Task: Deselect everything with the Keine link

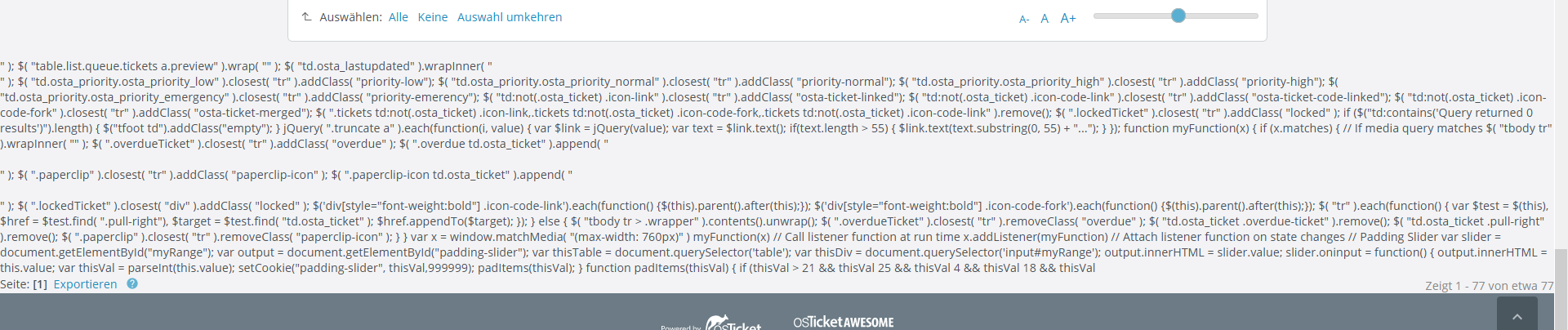Action: pyautogui.click(x=432, y=17)
